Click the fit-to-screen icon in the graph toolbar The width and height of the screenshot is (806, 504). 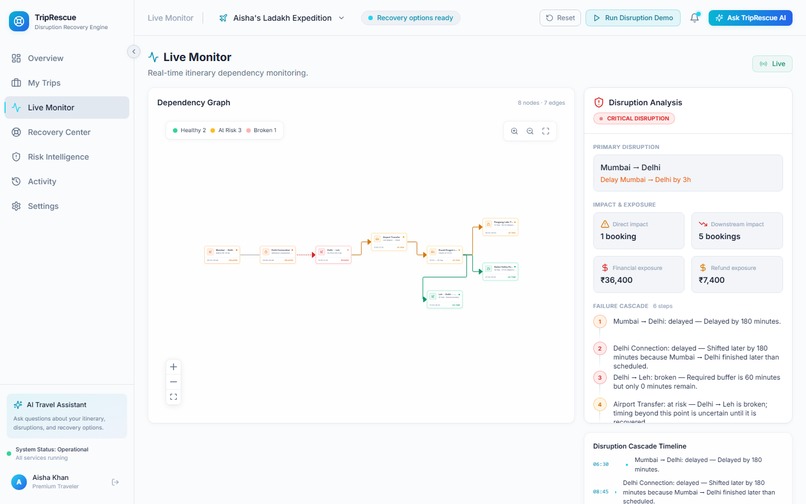click(x=546, y=131)
